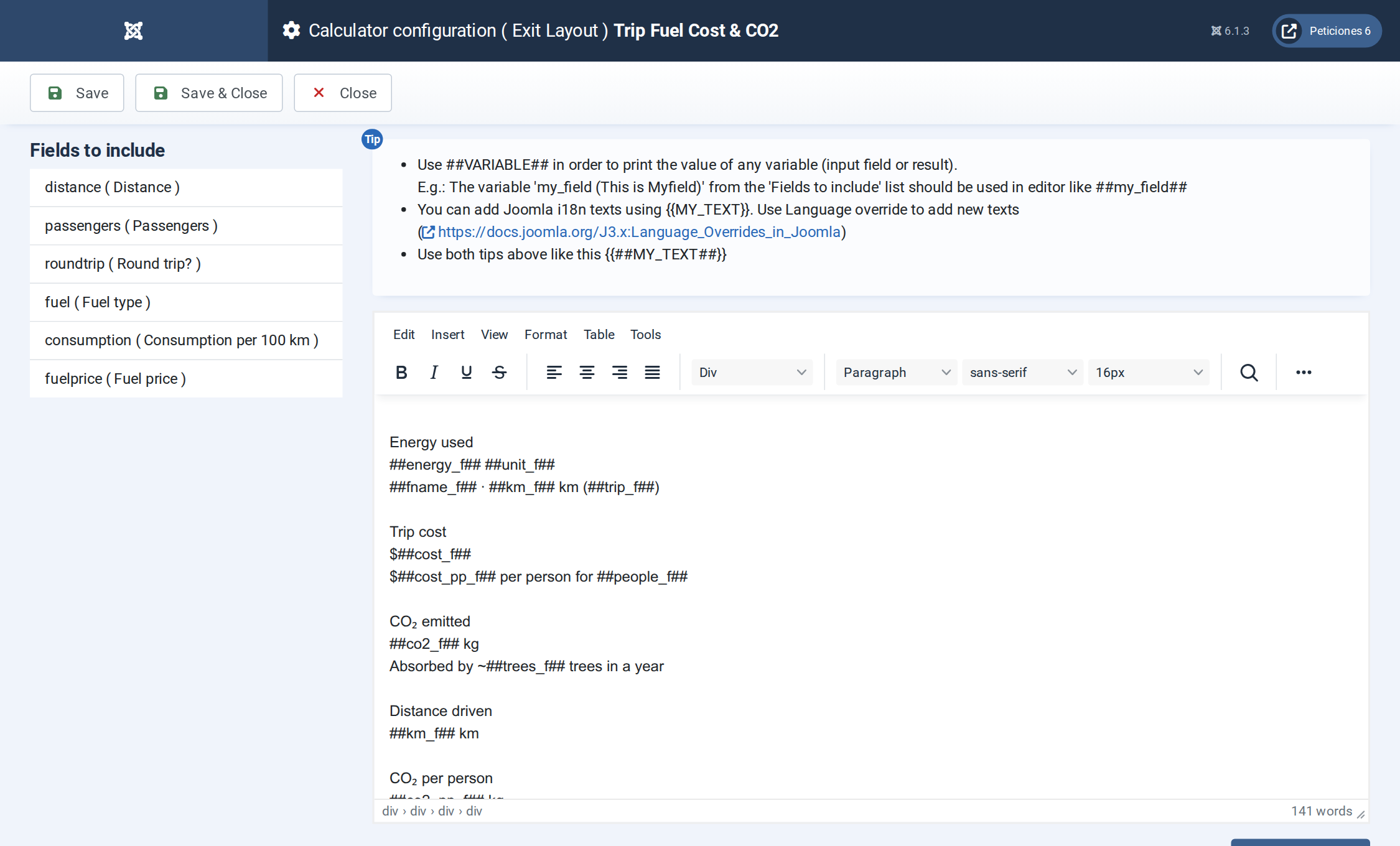Open the Peticiones 6 site link
Screen dimensions: 1400x846
pos(1327,30)
